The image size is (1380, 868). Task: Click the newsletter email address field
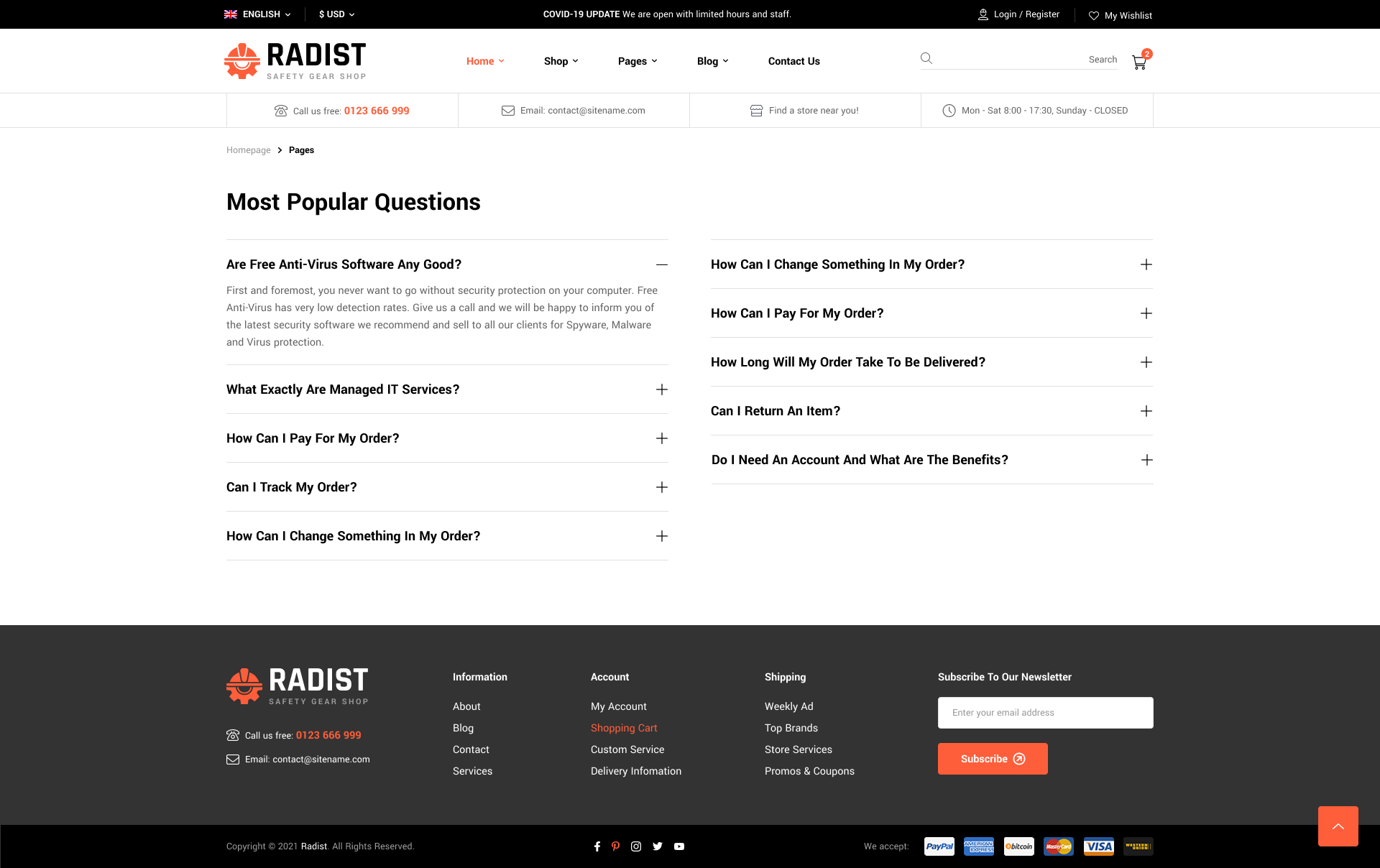[1045, 713]
